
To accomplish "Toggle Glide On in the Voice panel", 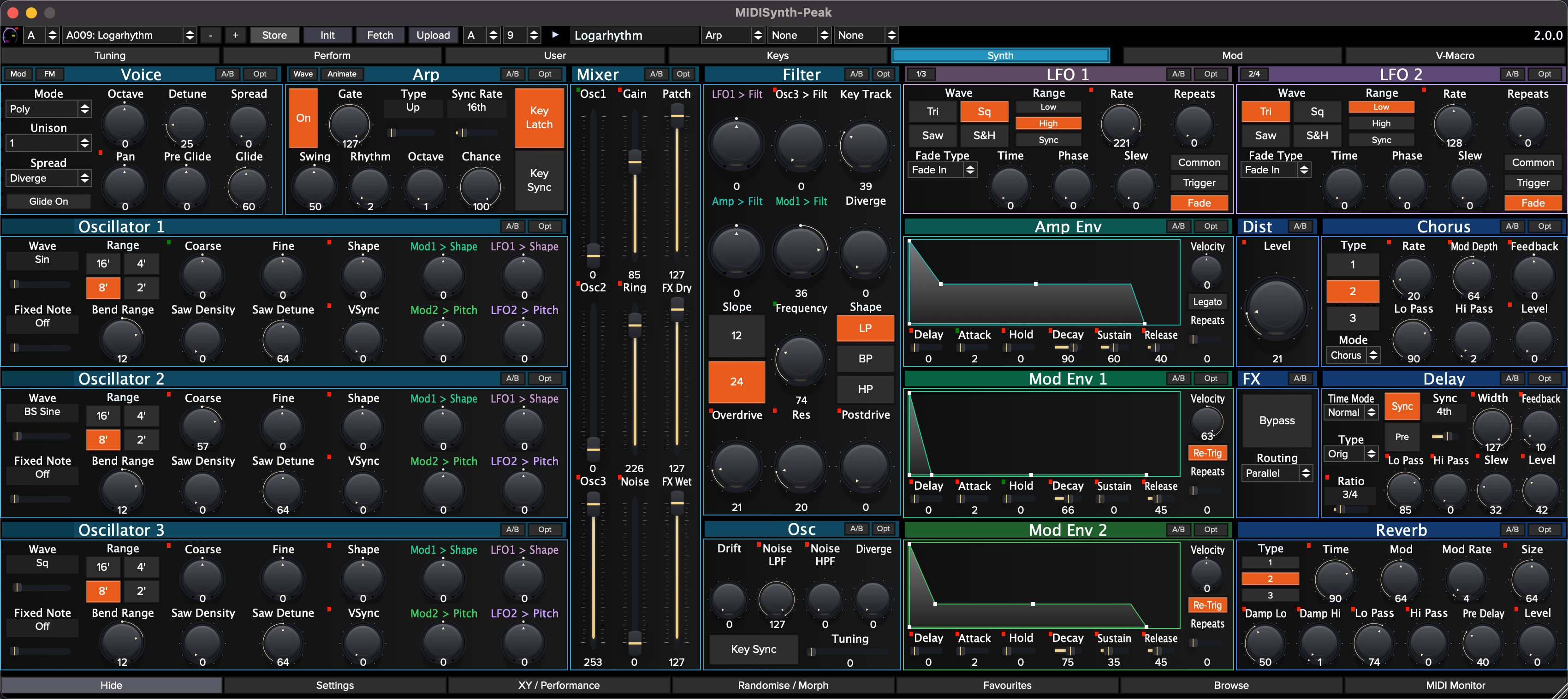I will point(49,201).
